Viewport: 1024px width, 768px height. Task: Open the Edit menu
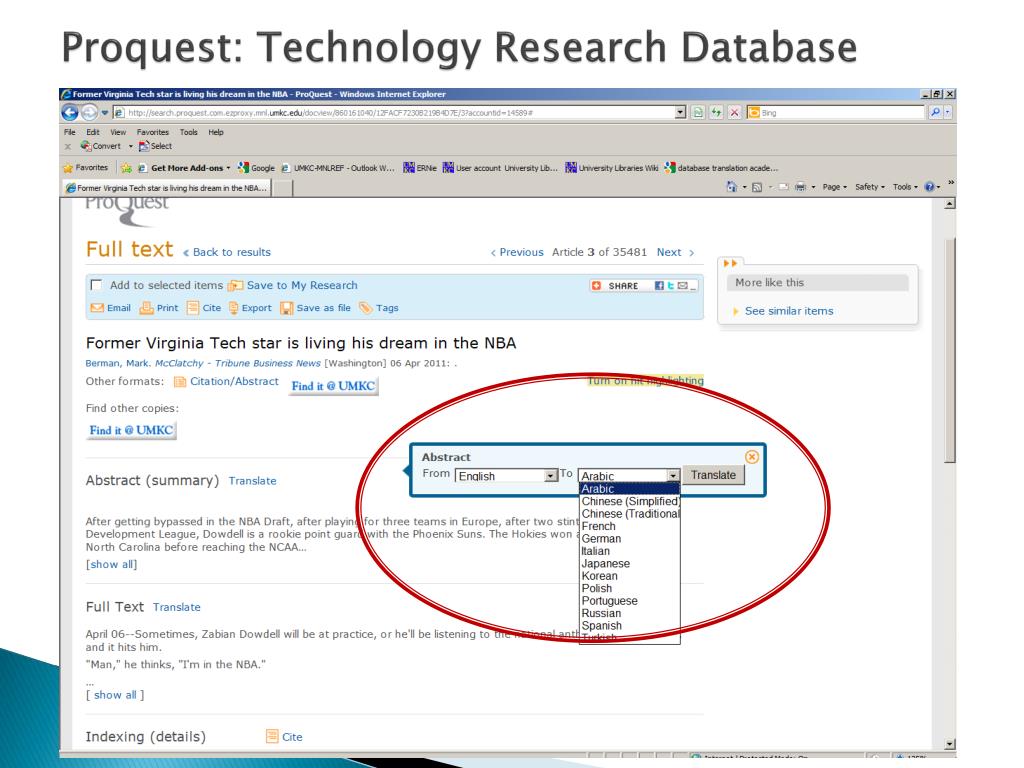(x=93, y=132)
